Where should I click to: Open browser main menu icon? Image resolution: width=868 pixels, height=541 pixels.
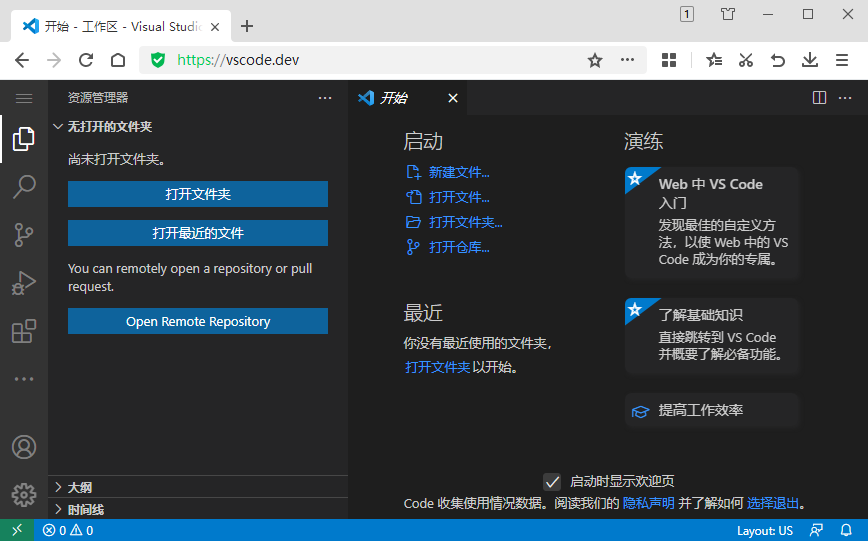point(842,60)
